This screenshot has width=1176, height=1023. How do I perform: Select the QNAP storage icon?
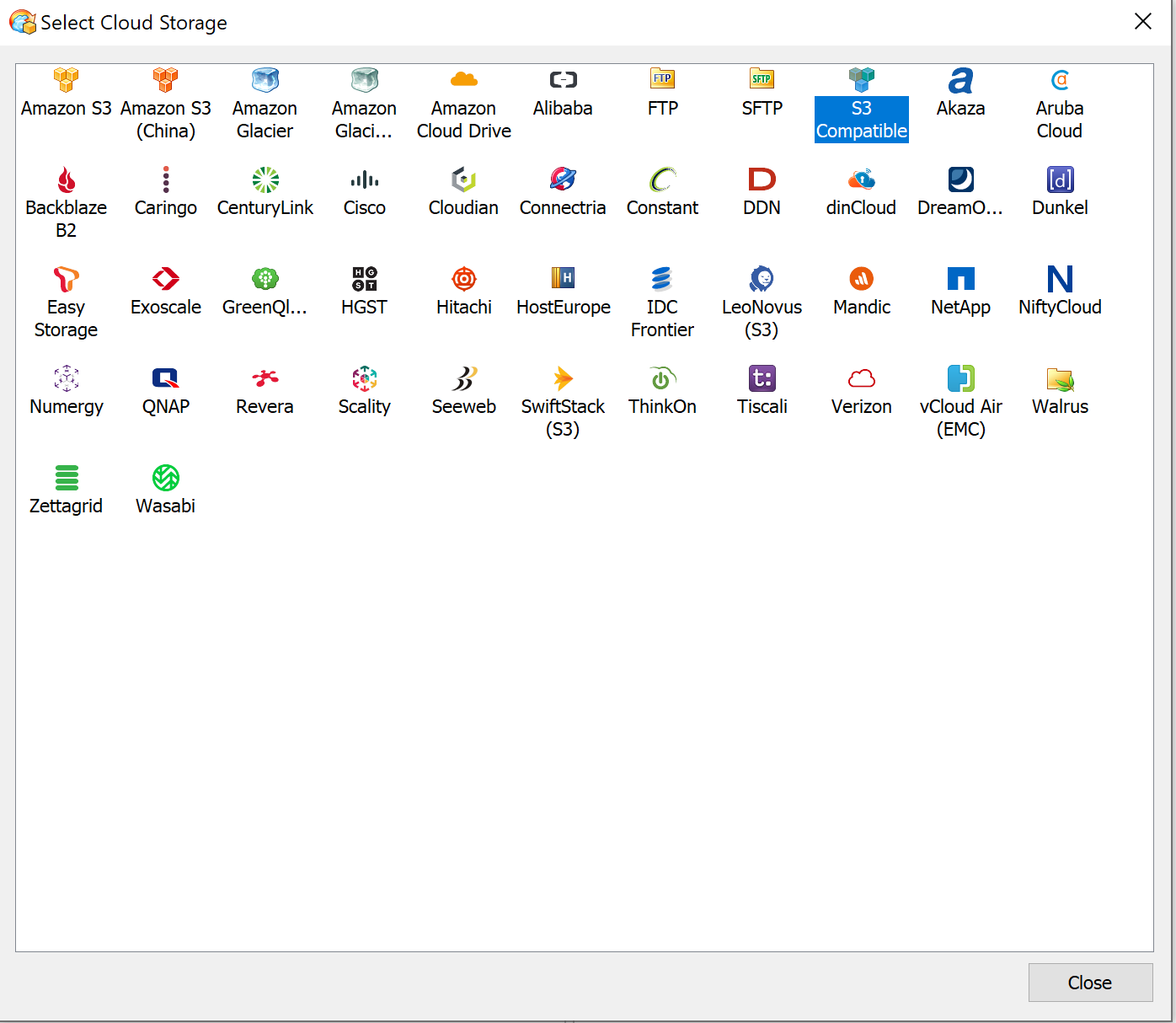(x=165, y=378)
